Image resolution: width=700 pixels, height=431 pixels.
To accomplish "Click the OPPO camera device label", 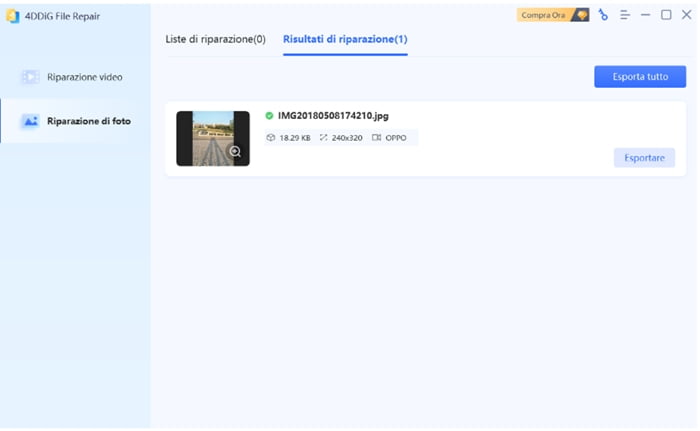I will [x=396, y=138].
